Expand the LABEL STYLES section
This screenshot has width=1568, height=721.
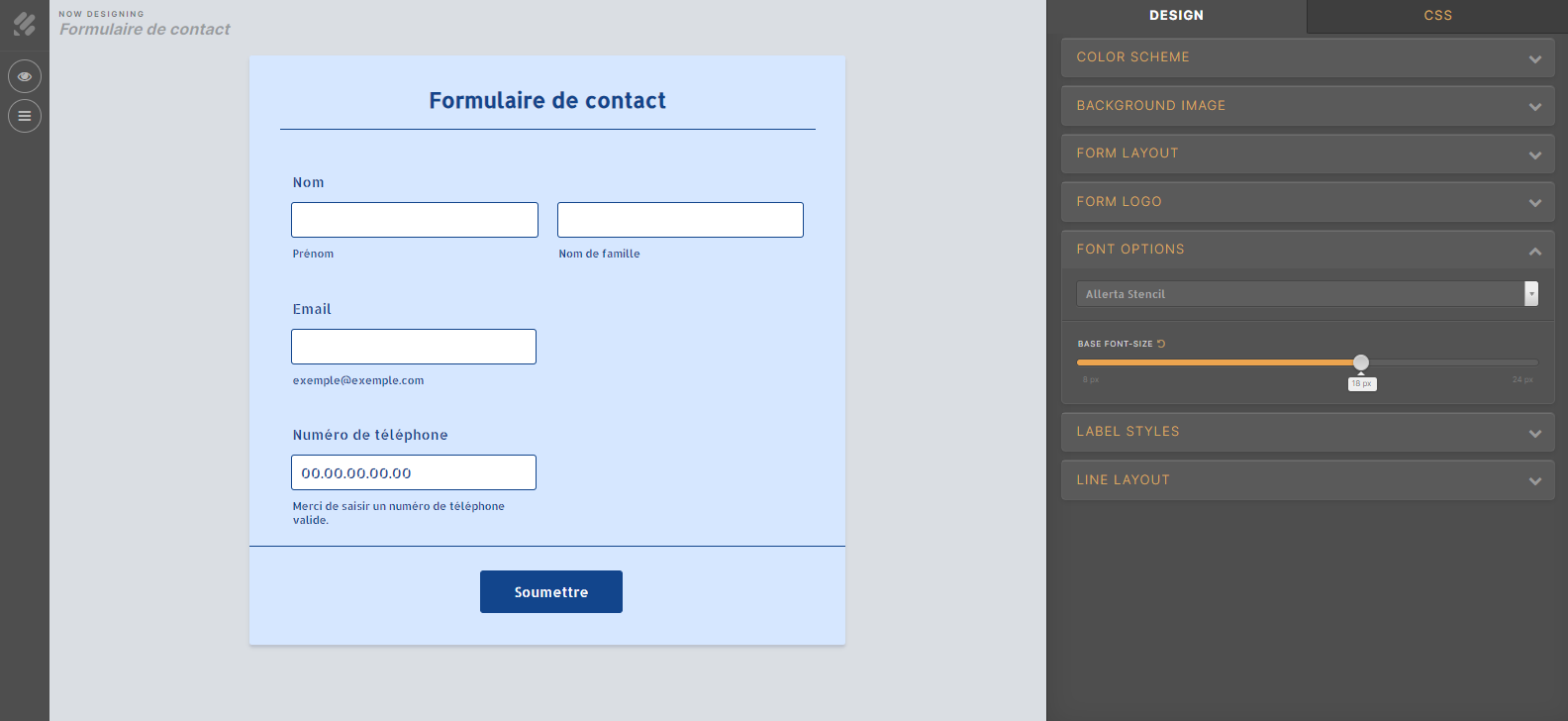(x=1307, y=431)
